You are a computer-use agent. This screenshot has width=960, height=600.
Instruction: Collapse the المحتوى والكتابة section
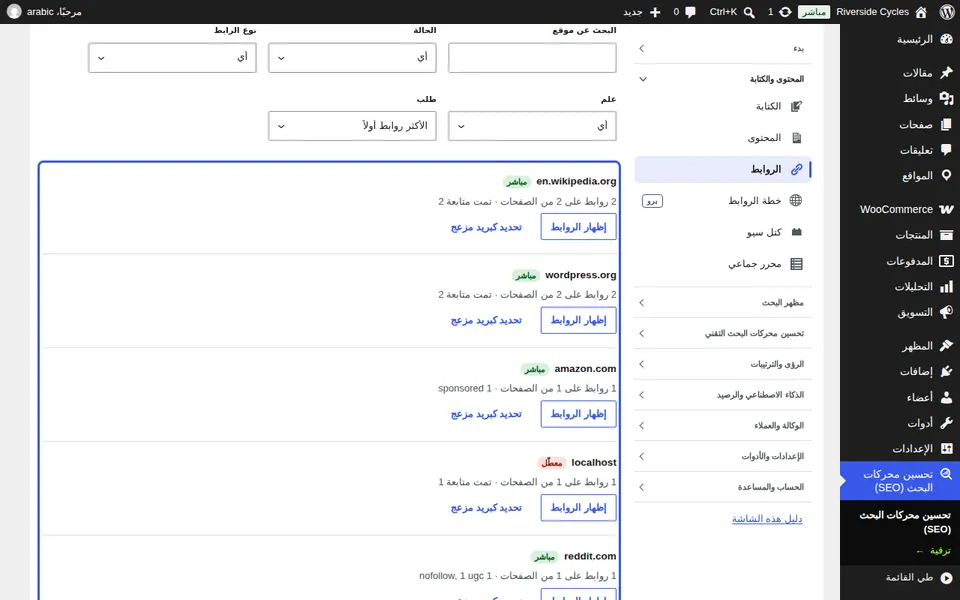723,79
